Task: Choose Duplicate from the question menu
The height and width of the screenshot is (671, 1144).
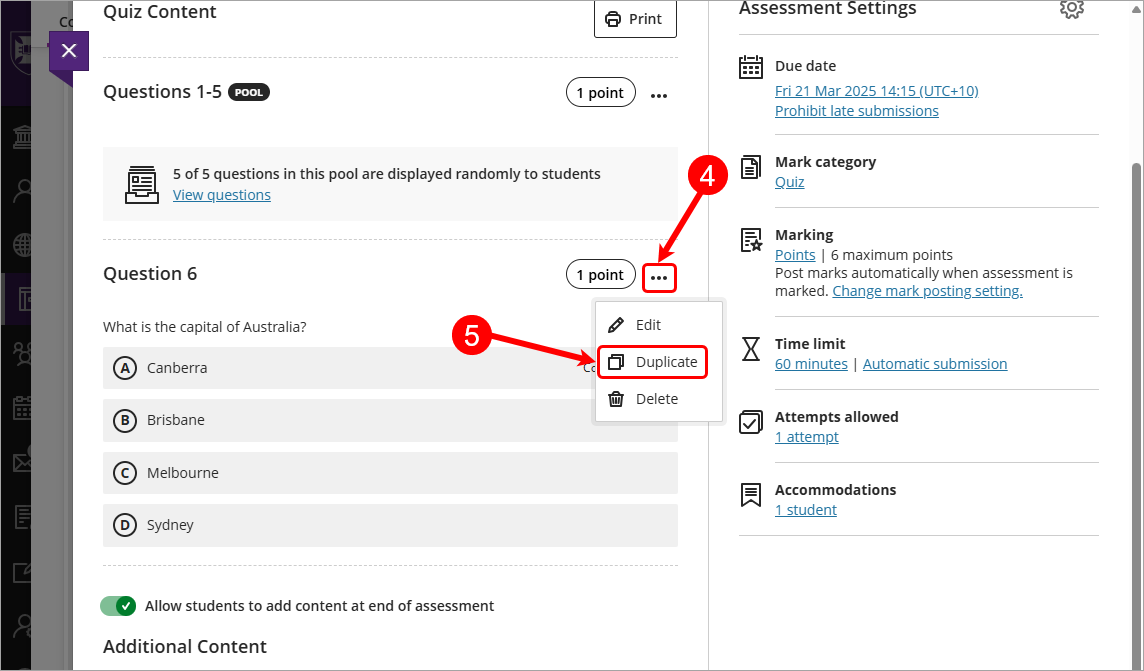Action: point(652,362)
